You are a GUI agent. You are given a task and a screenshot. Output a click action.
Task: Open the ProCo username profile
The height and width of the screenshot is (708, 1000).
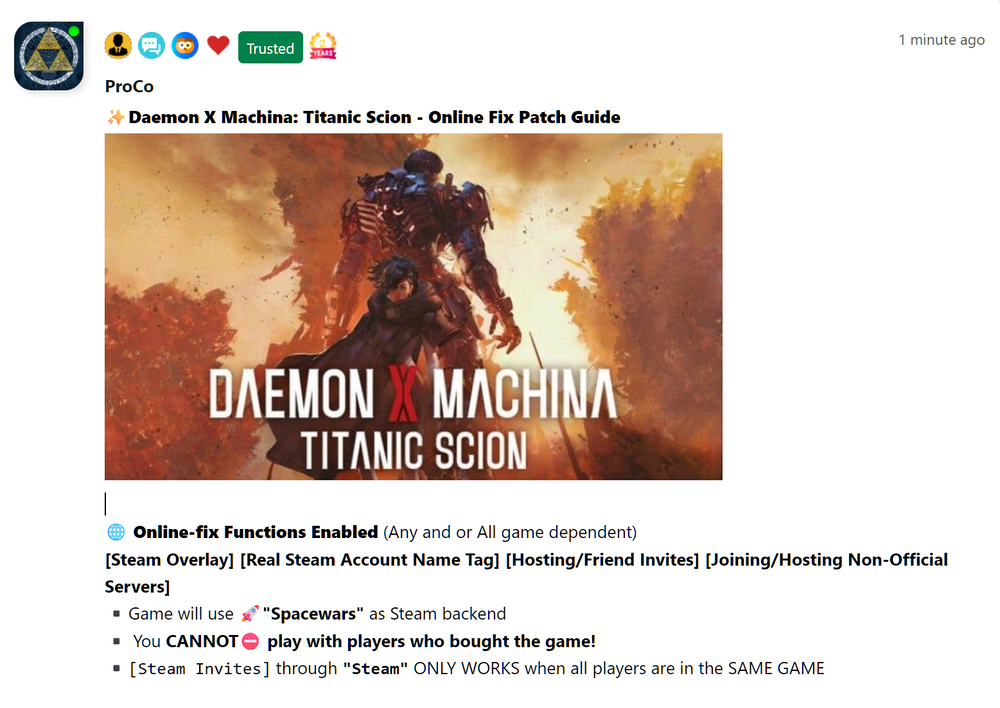(129, 86)
